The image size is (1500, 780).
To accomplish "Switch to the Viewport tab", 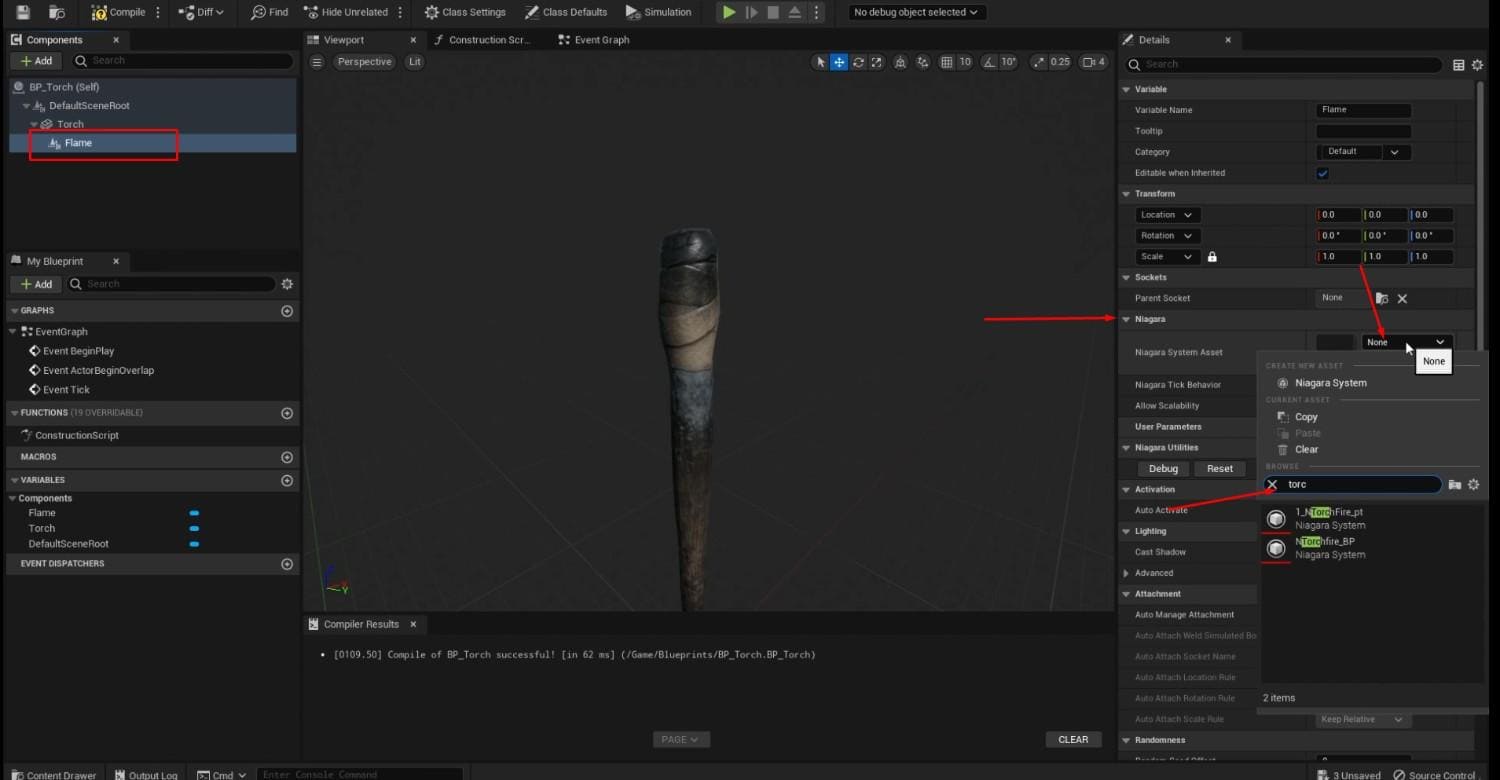I will (344, 40).
